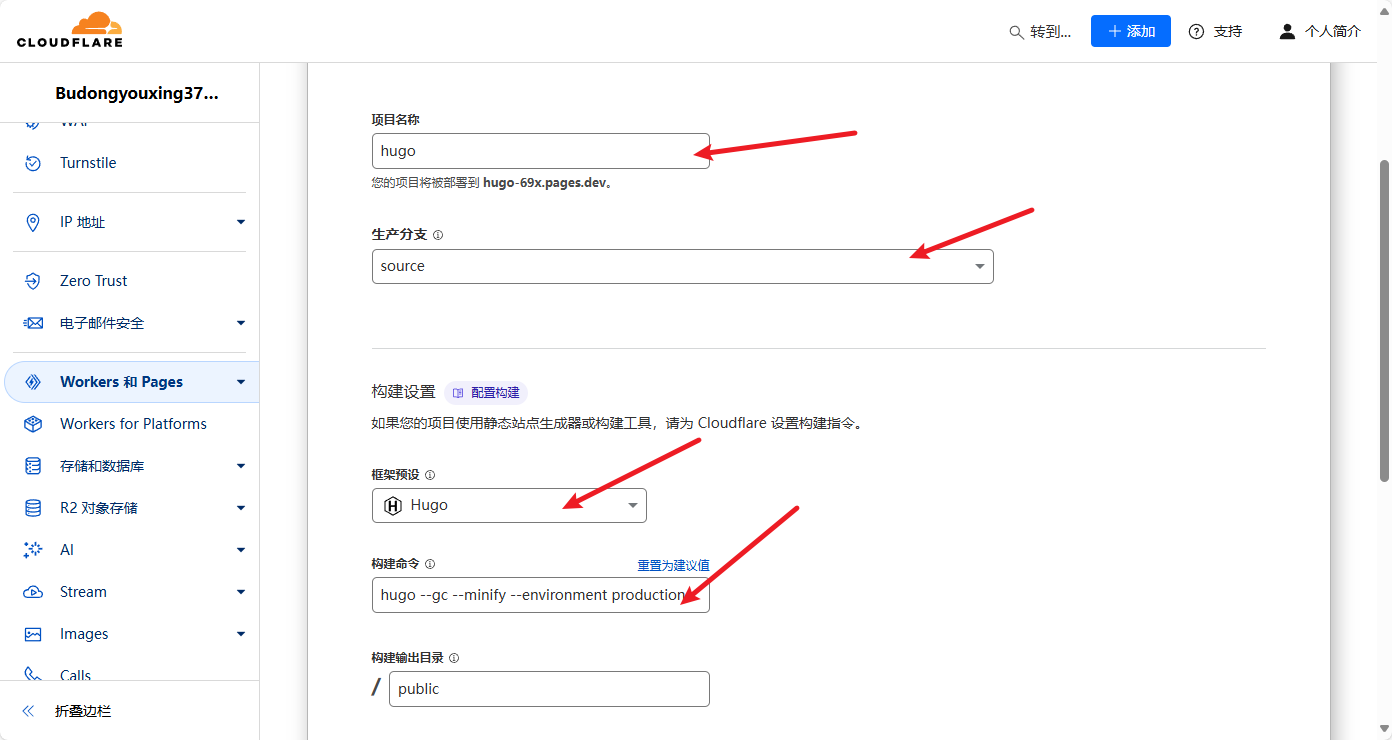Click the Images picture icon
Viewport: 1392px width, 740px height.
(x=33, y=634)
